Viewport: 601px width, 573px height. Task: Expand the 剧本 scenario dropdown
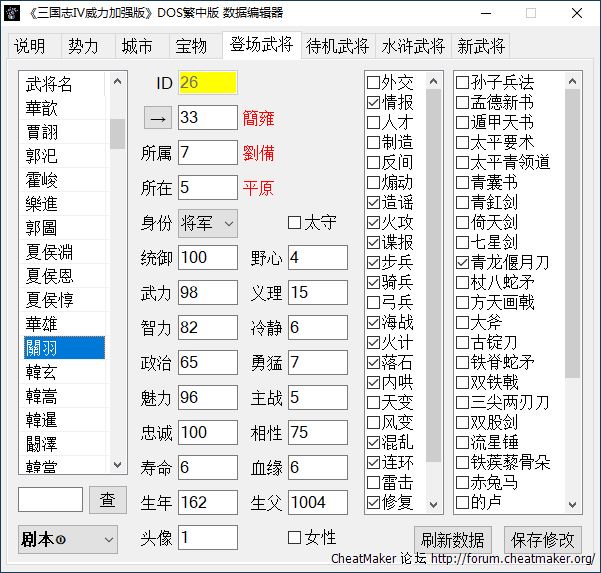[x=68, y=539]
